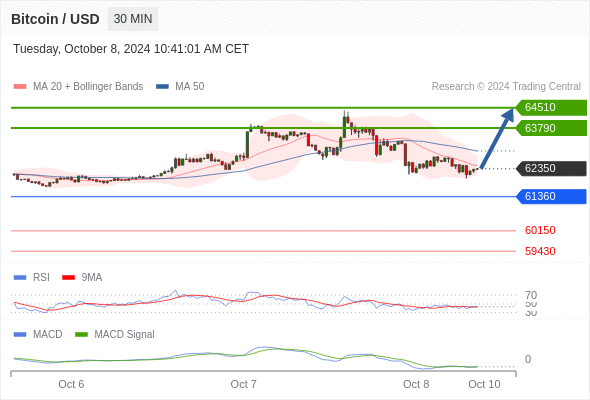The image size is (590, 400).
Task: Click the Bitcoin / USD title
Action: tap(55, 19)
